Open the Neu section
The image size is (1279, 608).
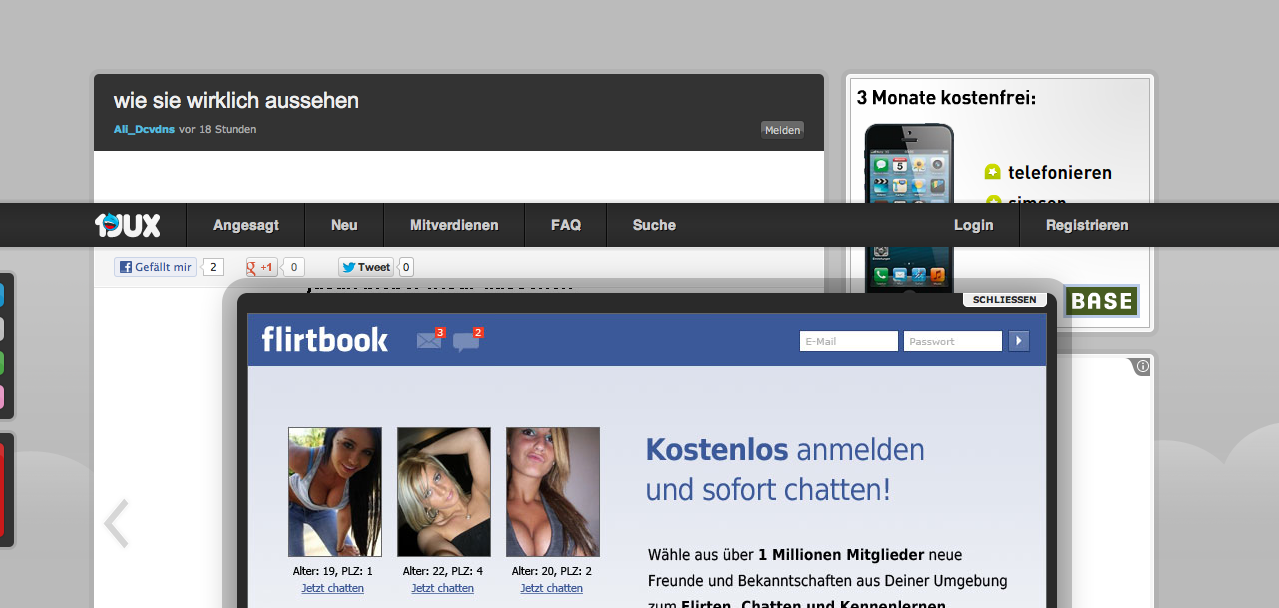coord(344,225)
